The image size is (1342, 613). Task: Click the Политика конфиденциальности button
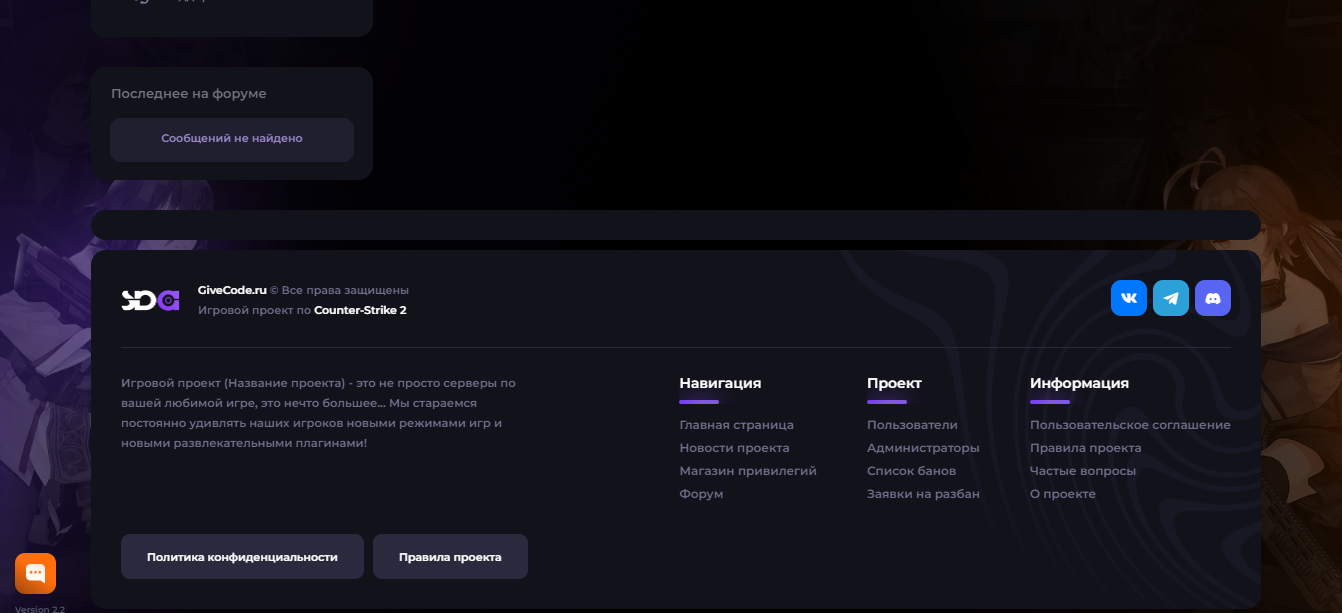(242, 557)
